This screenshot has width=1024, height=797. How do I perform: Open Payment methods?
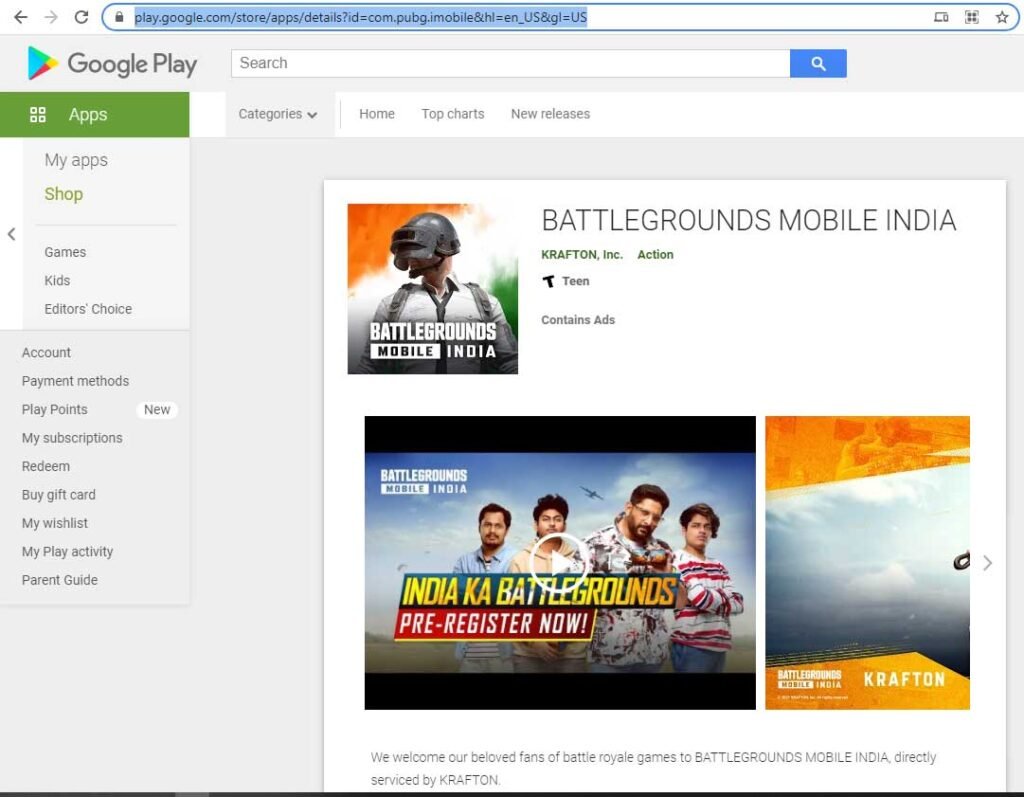point(75,381)
